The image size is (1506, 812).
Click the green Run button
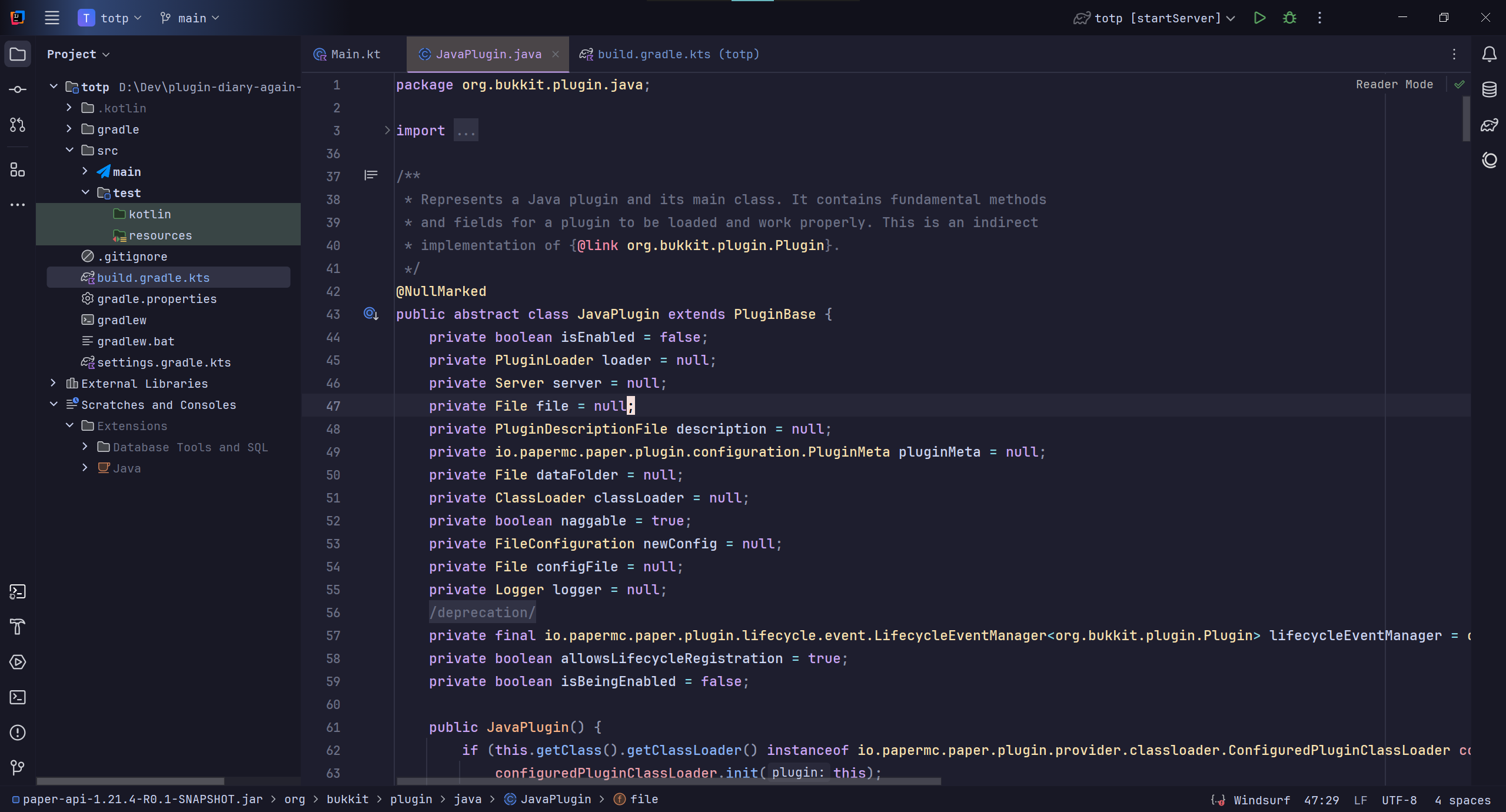click(1259, 18)
